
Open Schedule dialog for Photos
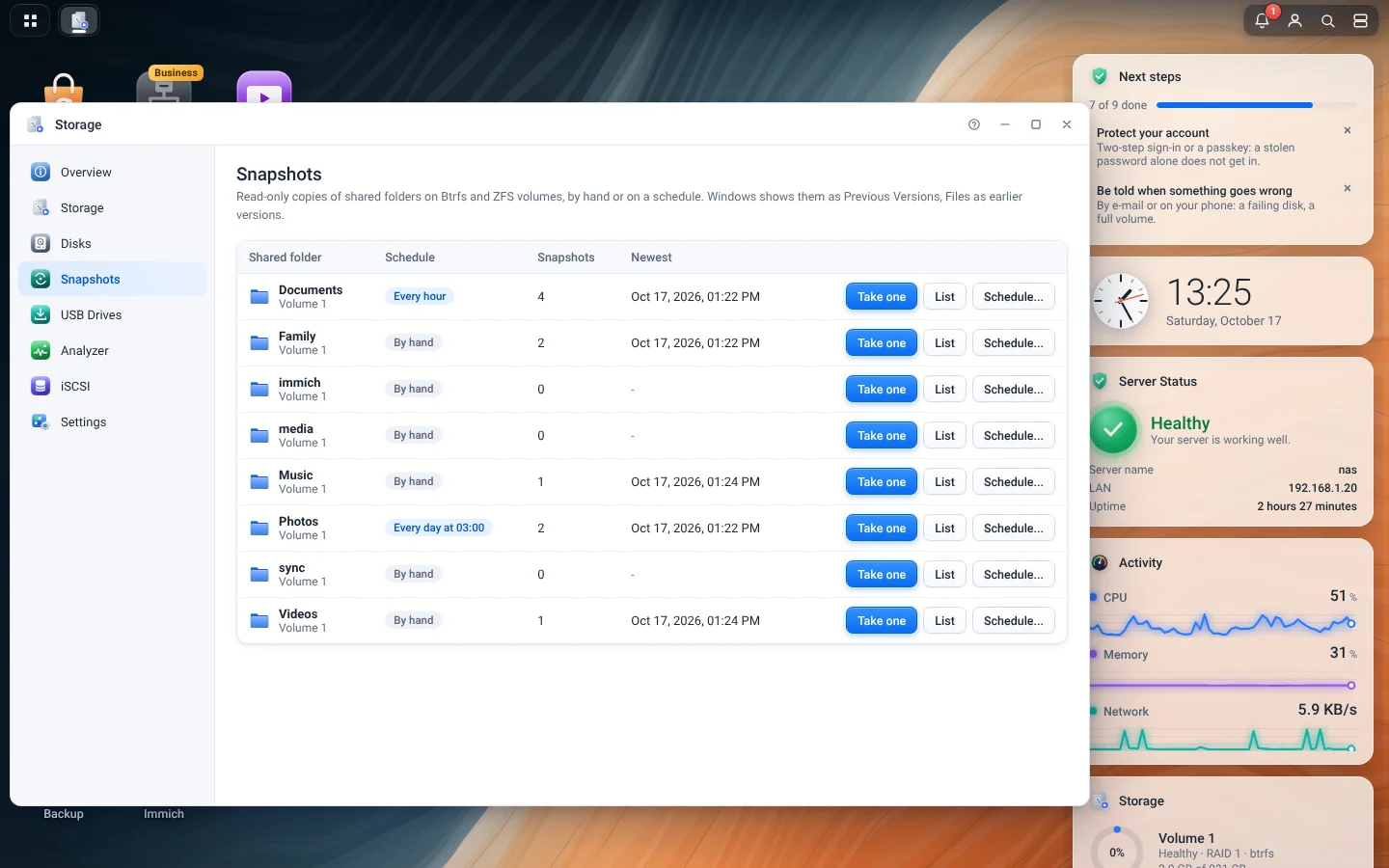(1013, 529)
